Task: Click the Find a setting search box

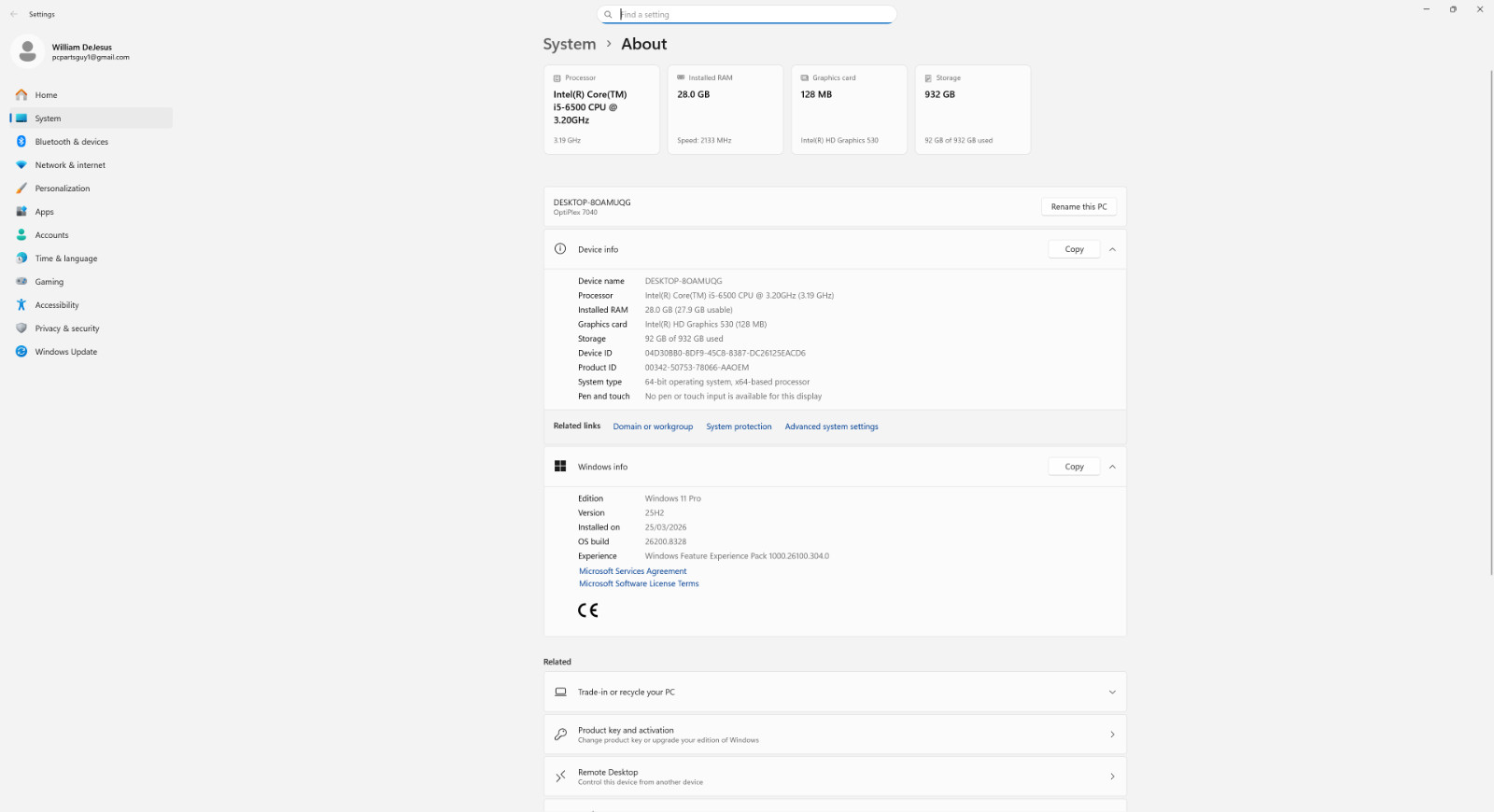Action: [x=747, y=14]
